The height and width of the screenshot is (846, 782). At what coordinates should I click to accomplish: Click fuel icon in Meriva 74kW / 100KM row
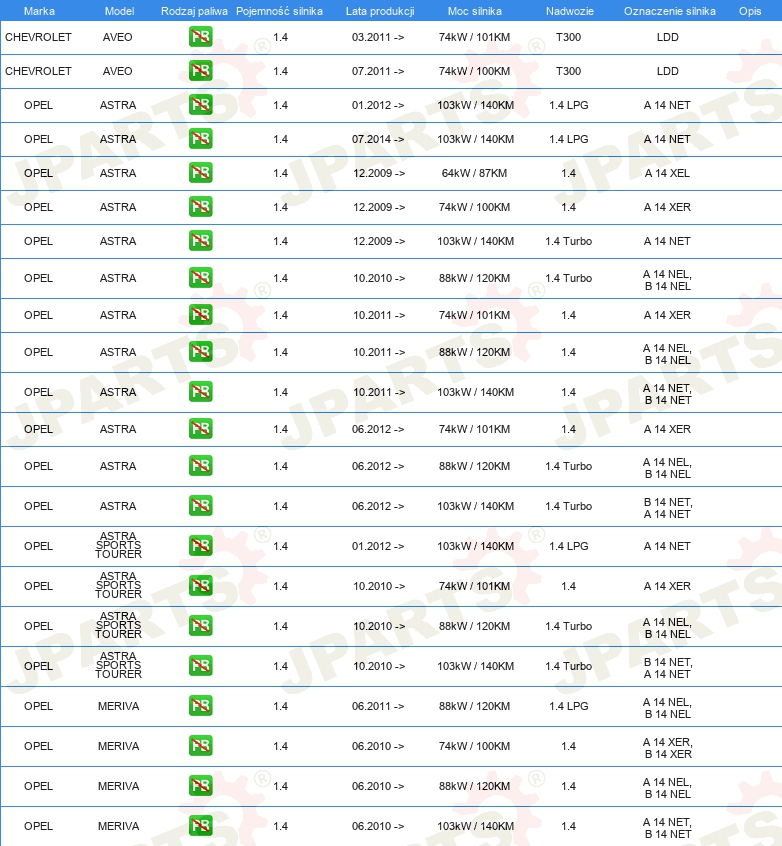coord(200,746)
